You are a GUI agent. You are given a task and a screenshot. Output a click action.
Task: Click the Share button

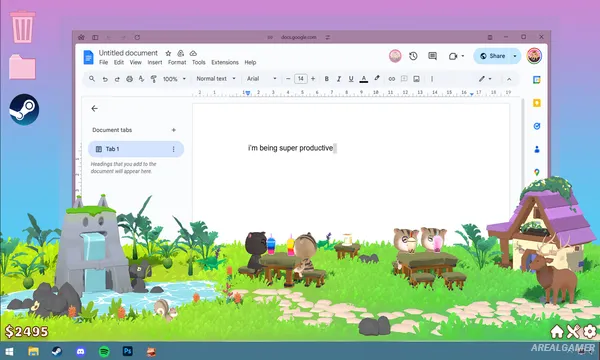(492, 56)
